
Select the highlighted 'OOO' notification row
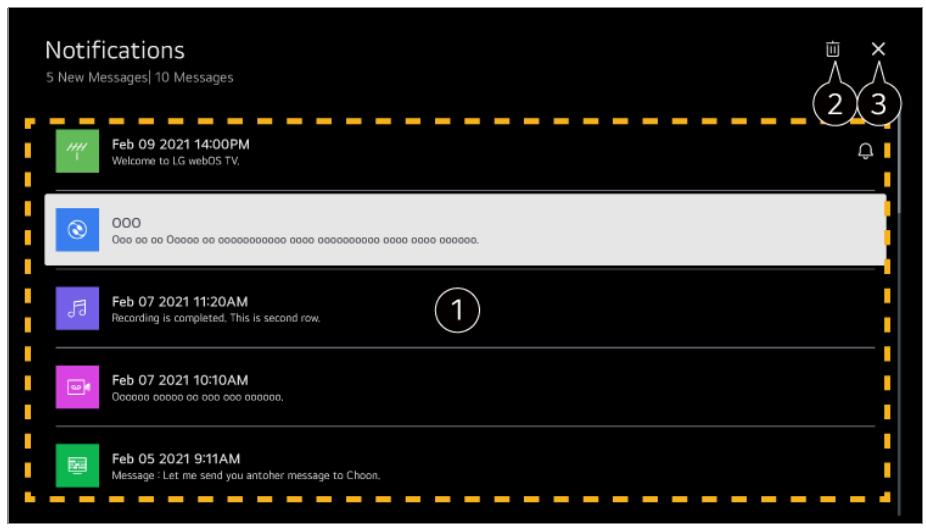pyautogui.click(x=465, y=230)
